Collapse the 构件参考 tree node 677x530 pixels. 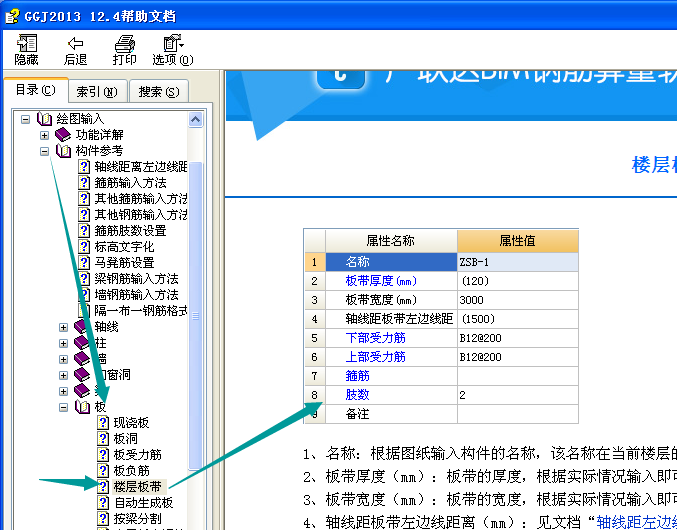[x=44, y=151]
